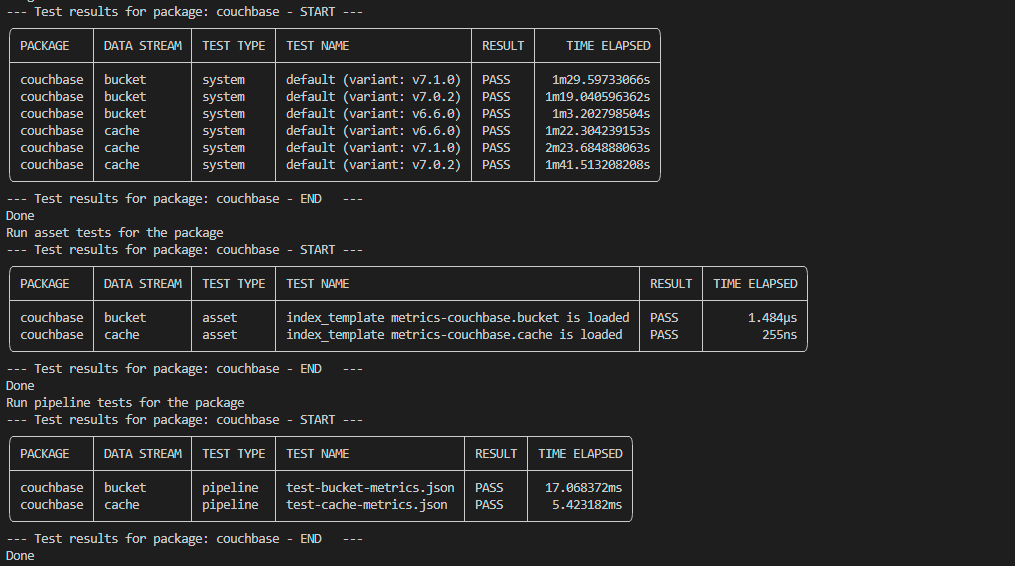Click the line 'Run asset tests for the package'
1015x566 pixels.
click(115, 232)
